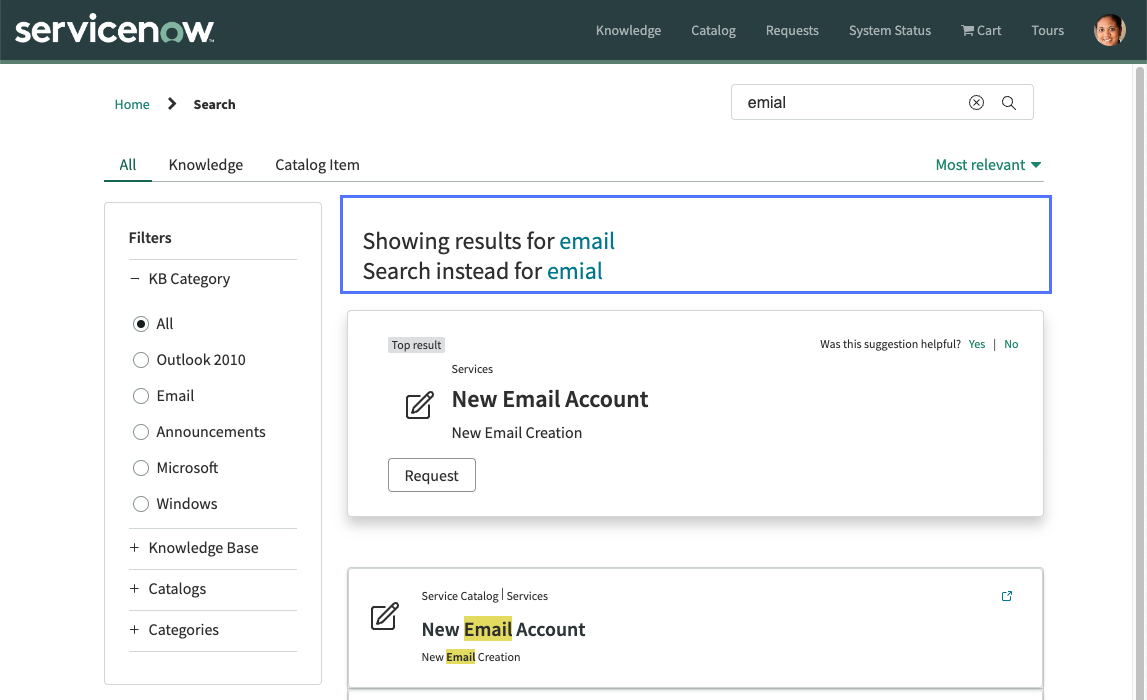
Task: Open Knowledge in the top navigation
Action: point(628,30)
